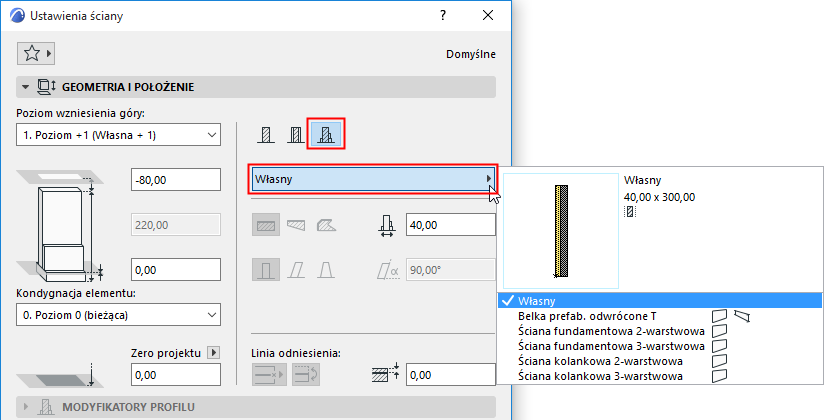825x420 pixels.
Task: Click the Zero projektu value field
Action: click(x=176, y=375)
